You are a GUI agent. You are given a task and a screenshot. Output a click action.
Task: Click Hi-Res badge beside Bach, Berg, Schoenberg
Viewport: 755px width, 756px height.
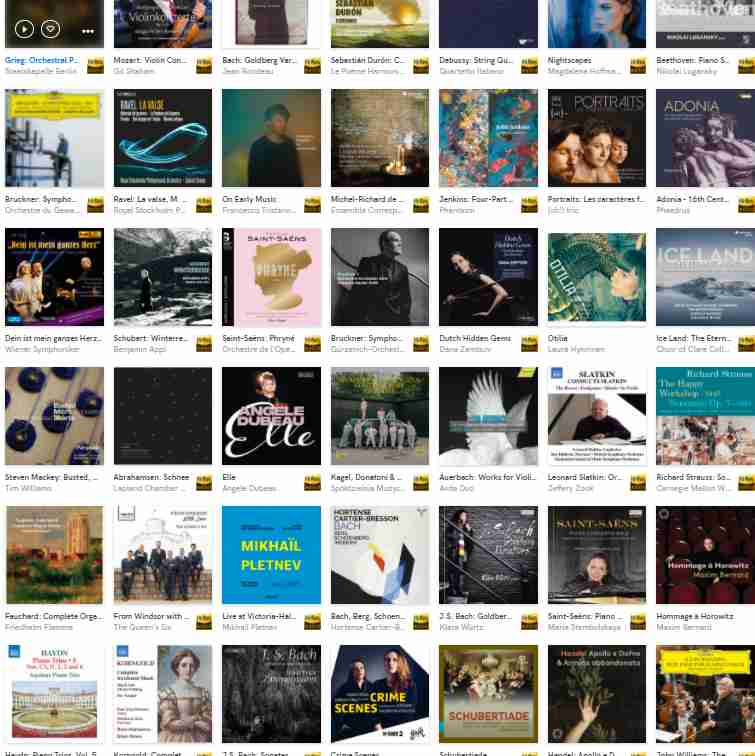coord(421,622)
